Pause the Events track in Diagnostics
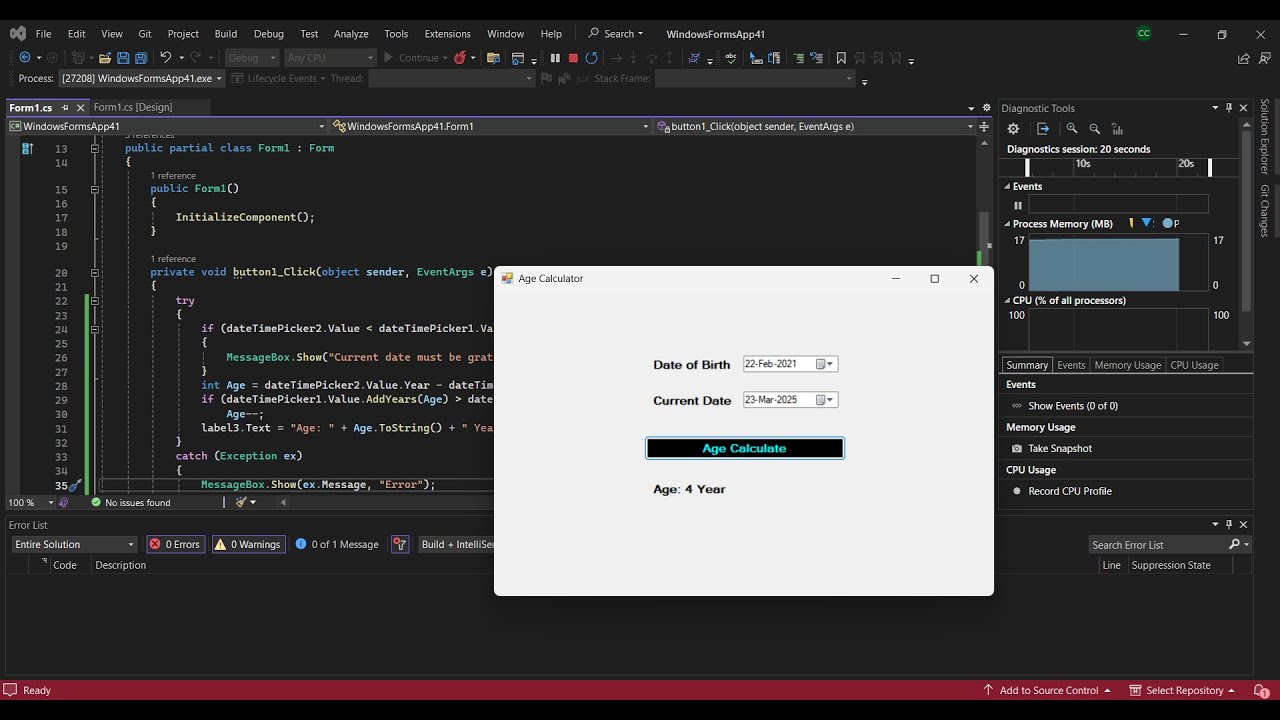Image resolution: width=1280 pixels, height=720 pixels. pos(1018,206)
